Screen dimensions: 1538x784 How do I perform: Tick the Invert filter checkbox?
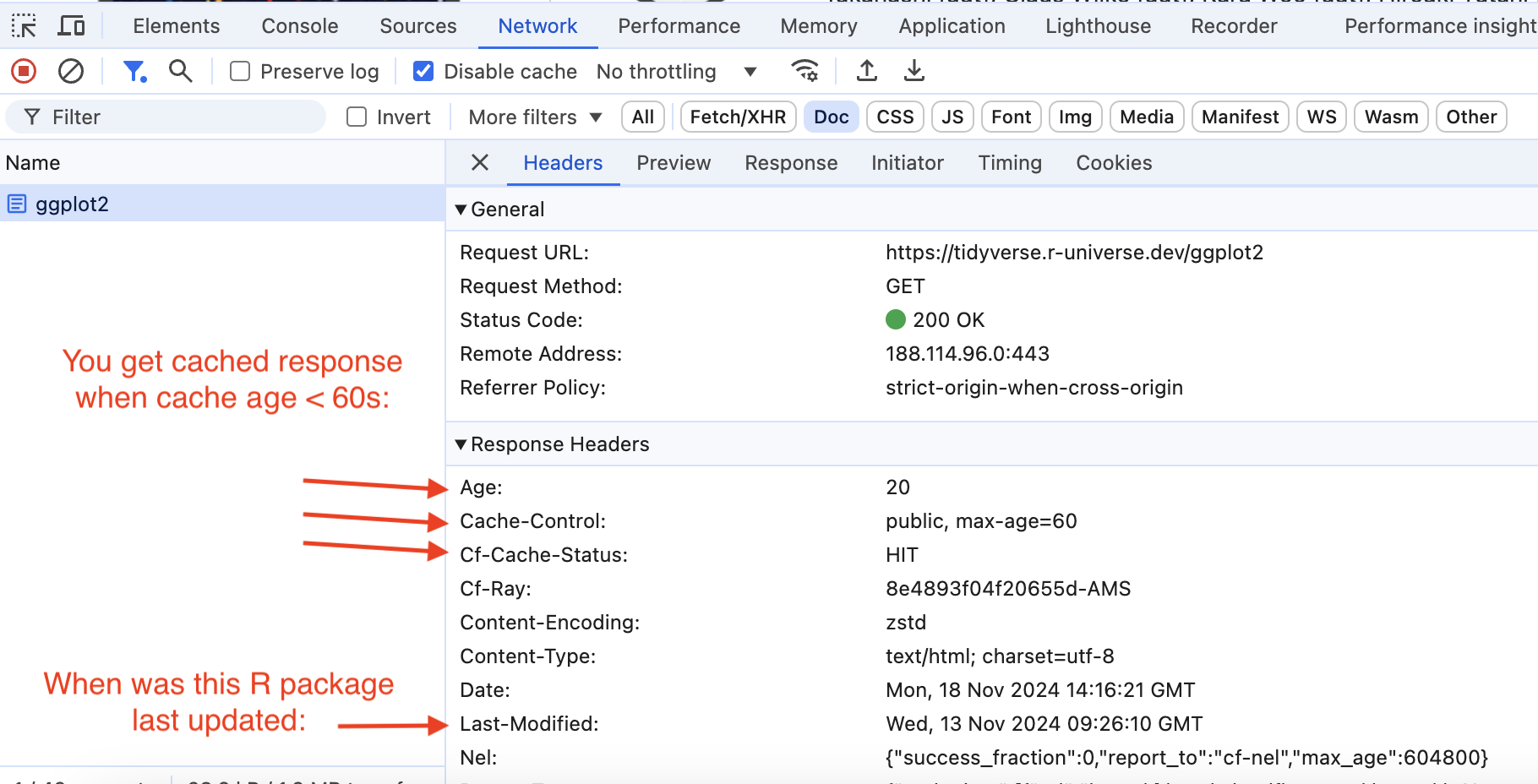tap(357, 117)
